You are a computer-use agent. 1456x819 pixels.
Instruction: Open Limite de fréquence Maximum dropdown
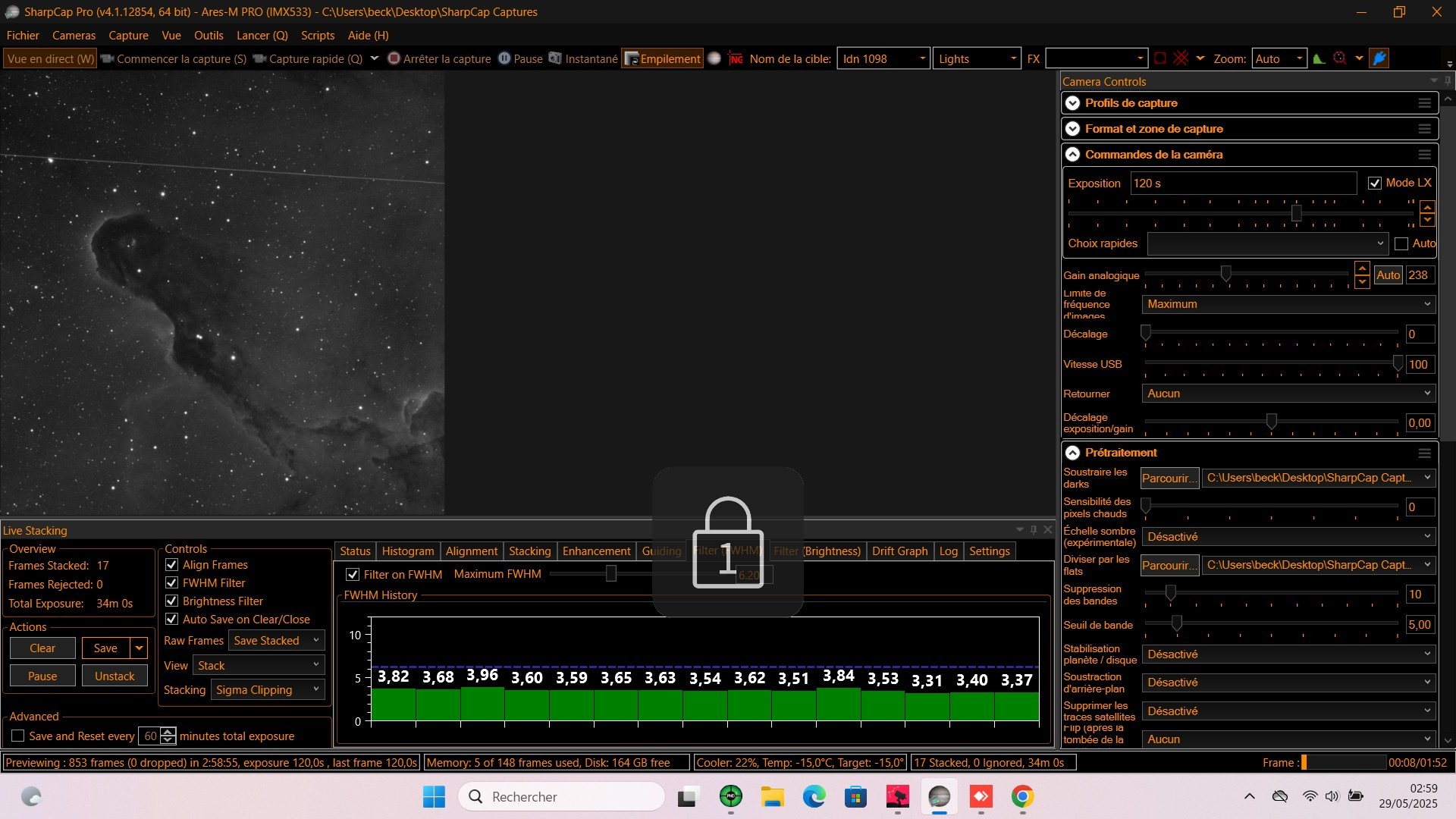pos(1288,304)
